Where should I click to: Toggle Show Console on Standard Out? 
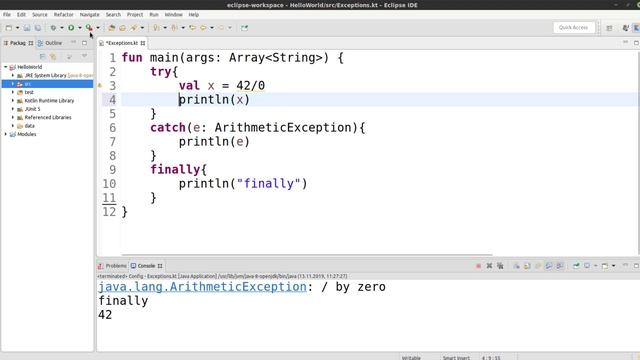(549, 266)
